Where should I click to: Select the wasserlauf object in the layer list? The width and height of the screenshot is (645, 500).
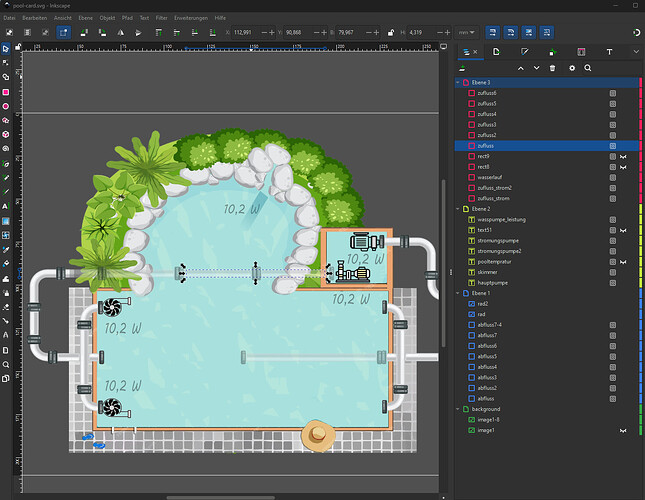click(491, 177)
